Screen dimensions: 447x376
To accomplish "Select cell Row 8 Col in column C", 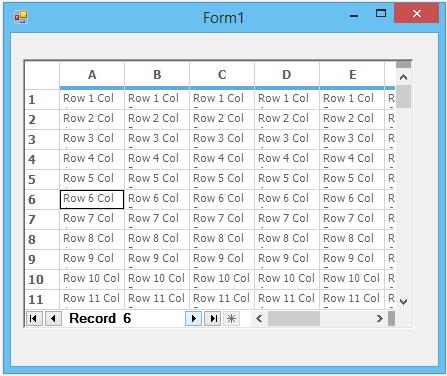I will click(x=222, y=239).
